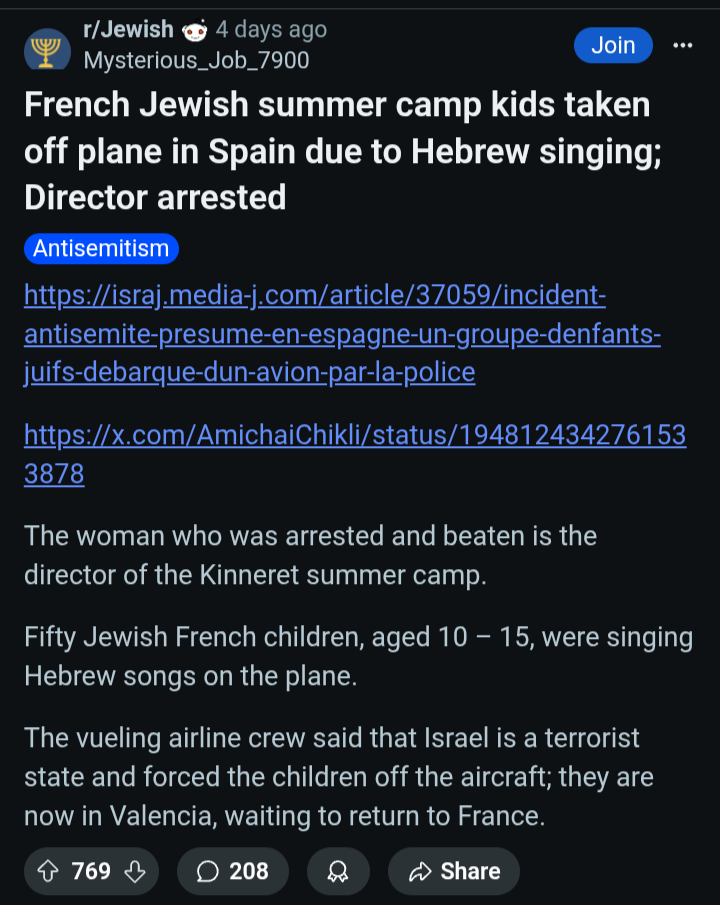Downvote the post with the down arrow

(x=135, y=871)
